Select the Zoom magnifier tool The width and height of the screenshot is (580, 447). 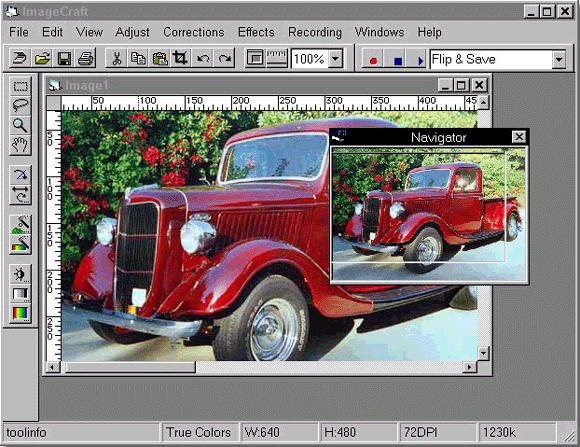pyautogui.click(x=20, y=125)
